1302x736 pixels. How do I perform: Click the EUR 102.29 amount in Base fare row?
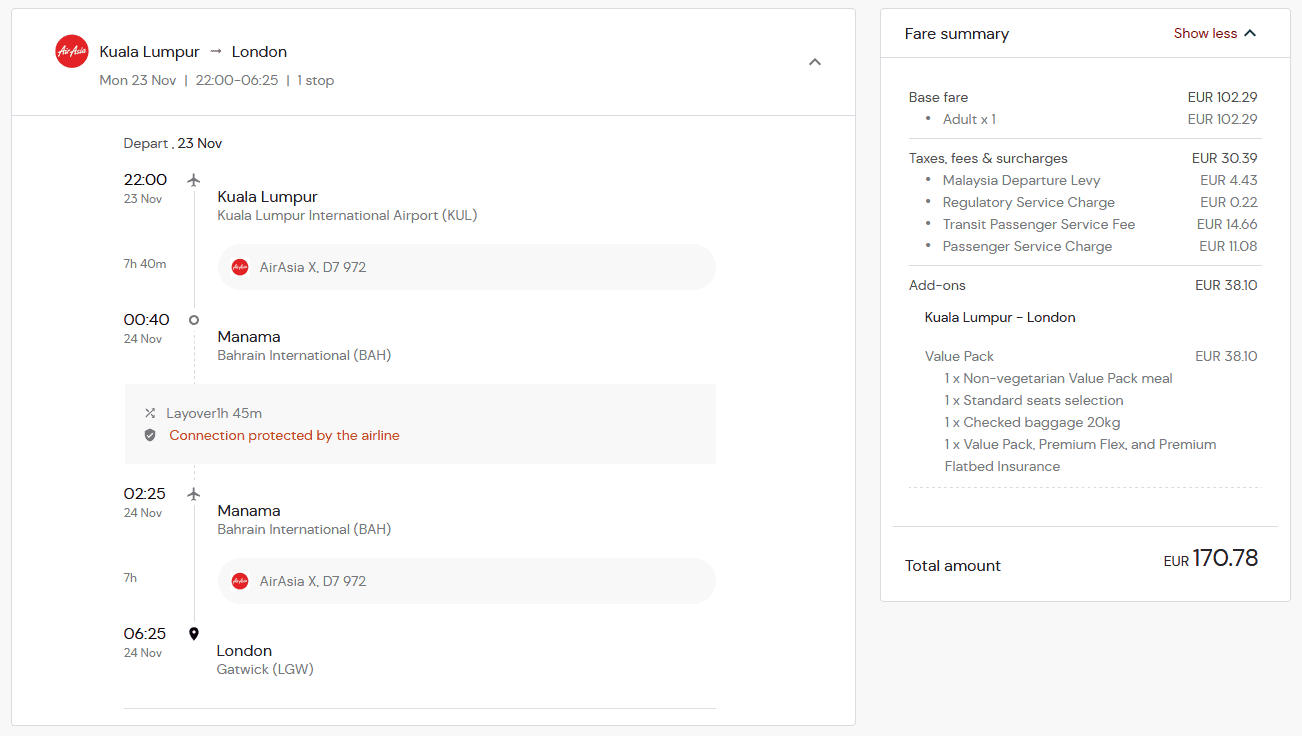click(x=1222, y=97)
